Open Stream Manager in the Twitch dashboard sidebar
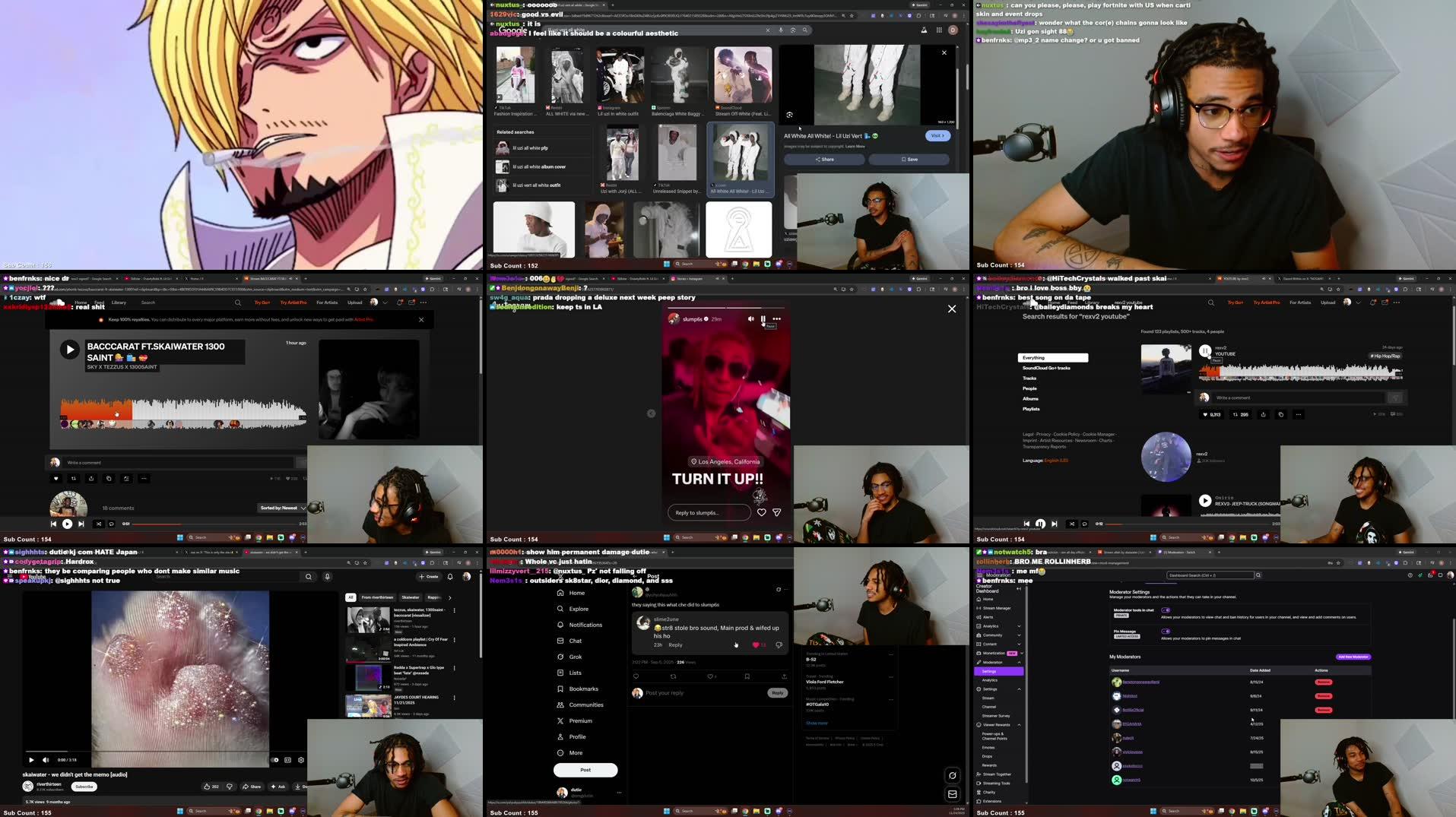The height and width of the screenshot is (817, 1456). [x=997, y=607]
